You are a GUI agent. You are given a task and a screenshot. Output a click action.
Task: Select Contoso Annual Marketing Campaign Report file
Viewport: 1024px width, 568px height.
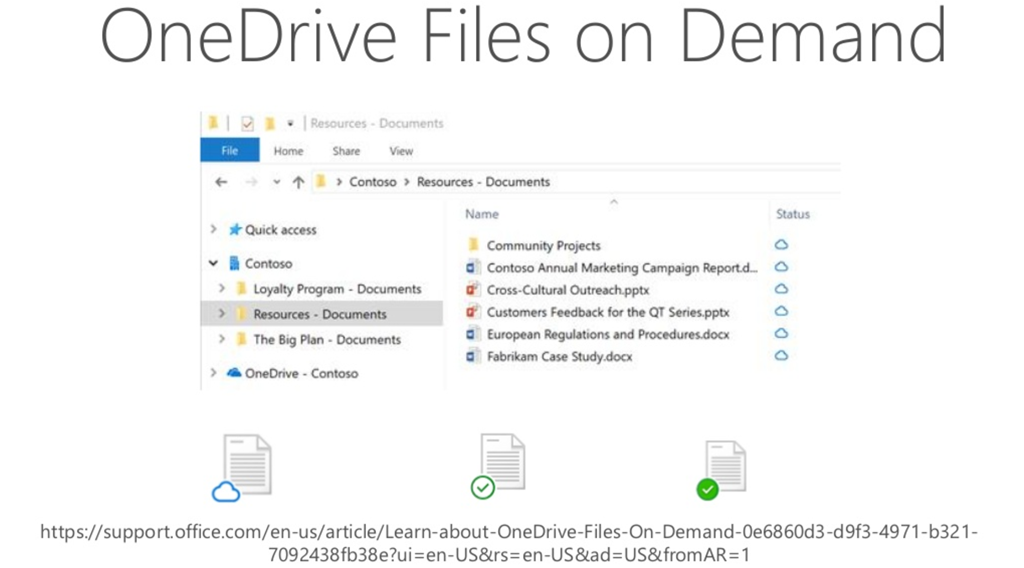pos(622,268)
